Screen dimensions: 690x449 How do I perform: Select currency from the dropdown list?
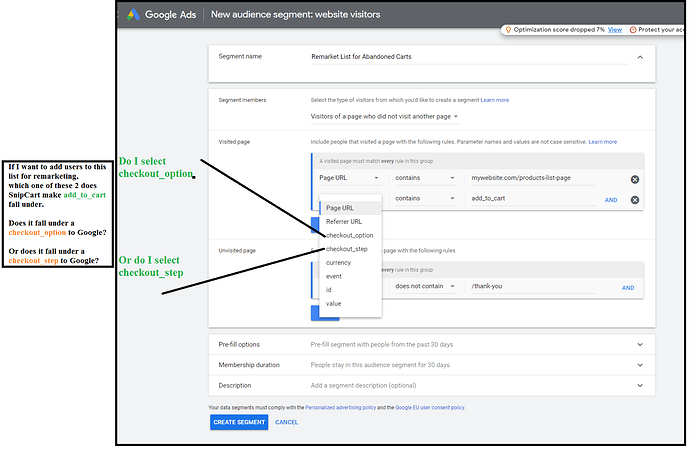[x=350, y=262]
